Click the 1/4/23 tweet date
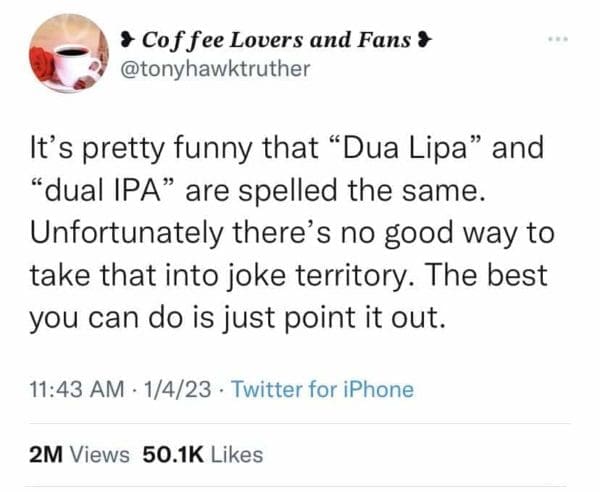 coord(177,389)
